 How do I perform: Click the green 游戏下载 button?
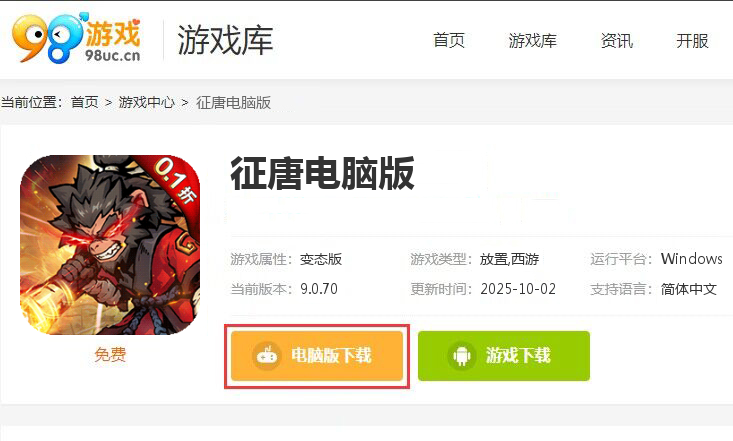(504, 356)
